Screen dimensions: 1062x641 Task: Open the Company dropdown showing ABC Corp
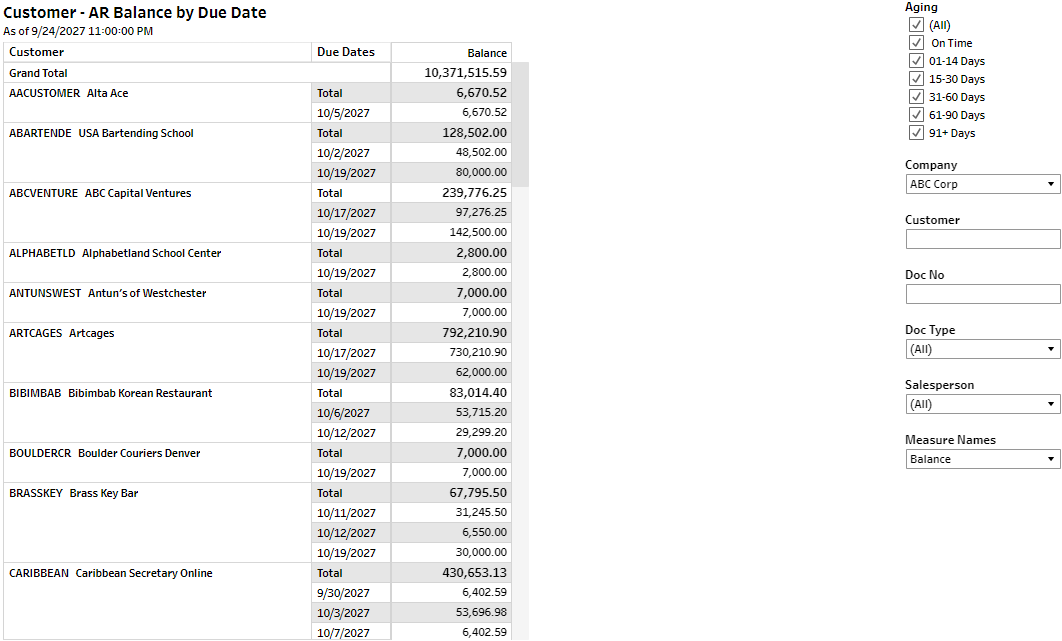[x=982, y=184]
